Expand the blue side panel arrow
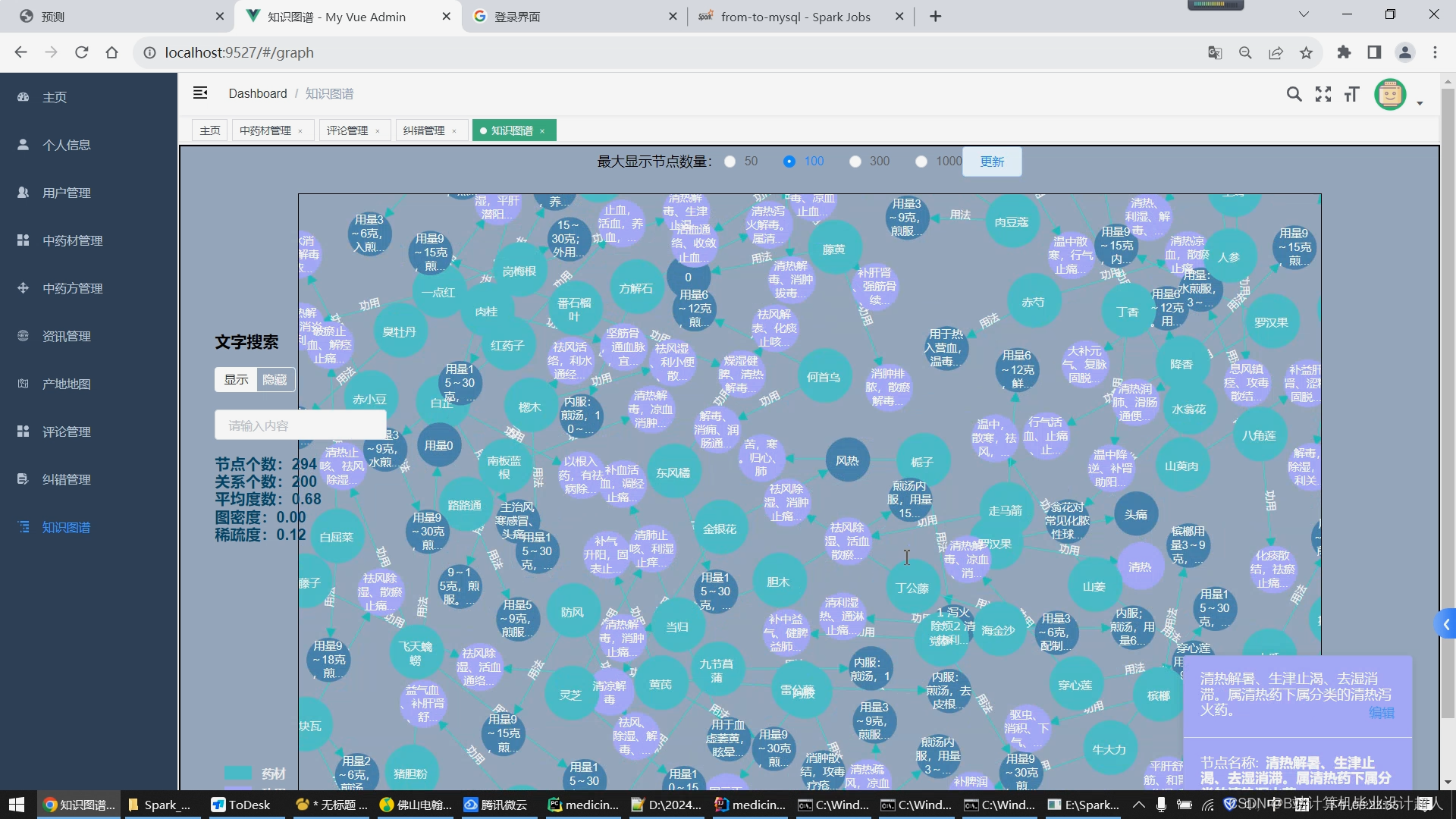This screenshot has width=1456, height=819. (1446, 624)
